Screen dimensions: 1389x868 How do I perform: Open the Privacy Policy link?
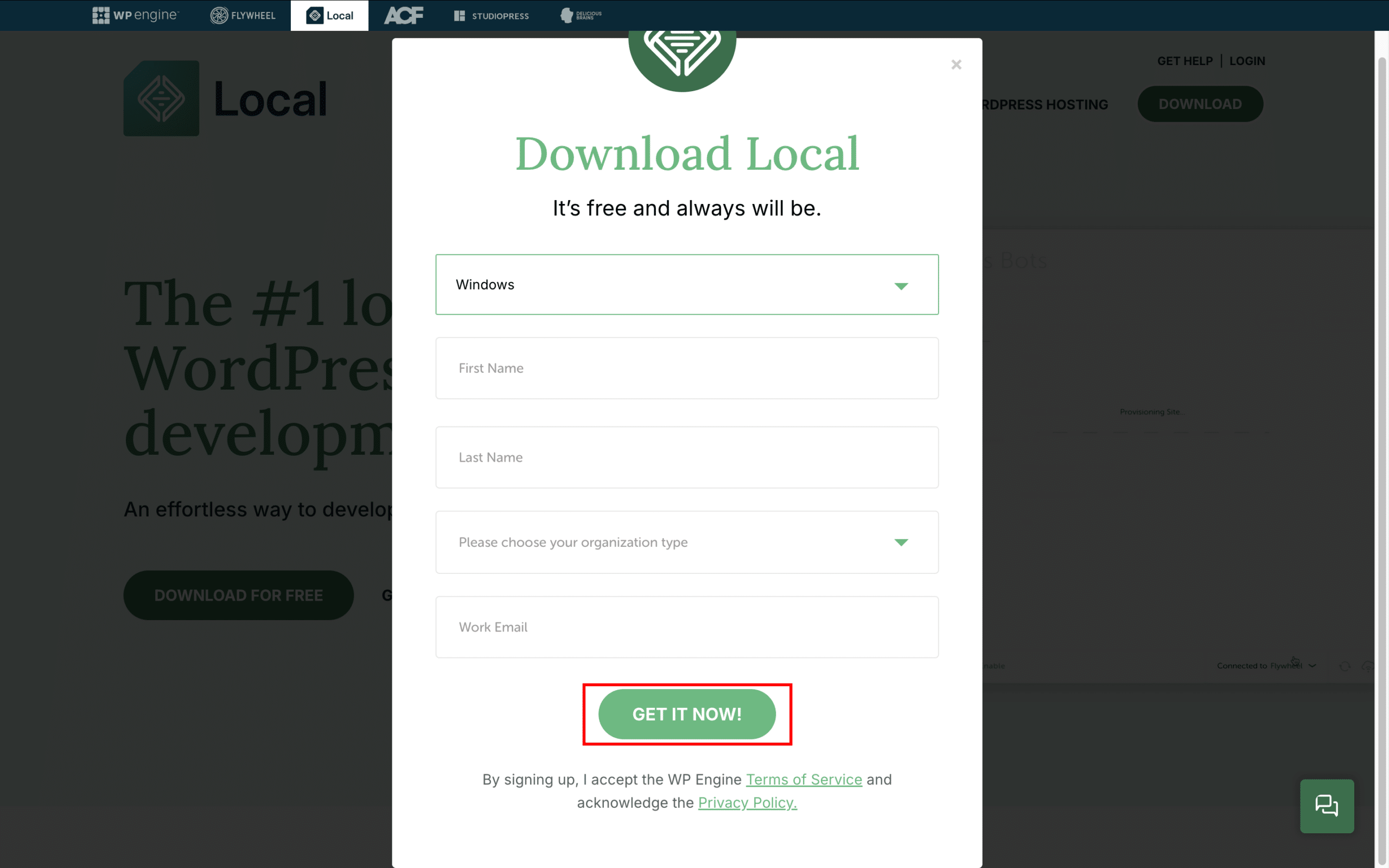coord(747,802)
